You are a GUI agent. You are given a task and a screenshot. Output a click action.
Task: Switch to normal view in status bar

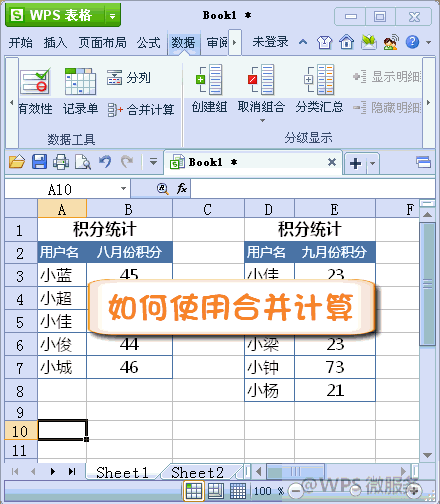pos(194,491)
